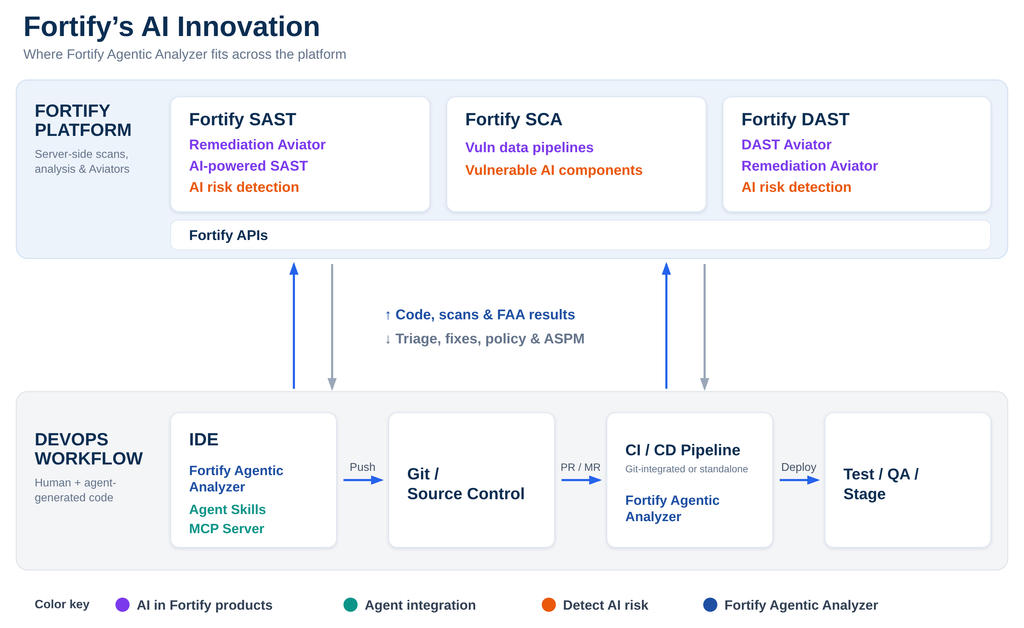Viewport: 1024px width, 628px height.
Task: Click the 'AI-powered SAST' text
Action: 248,166
